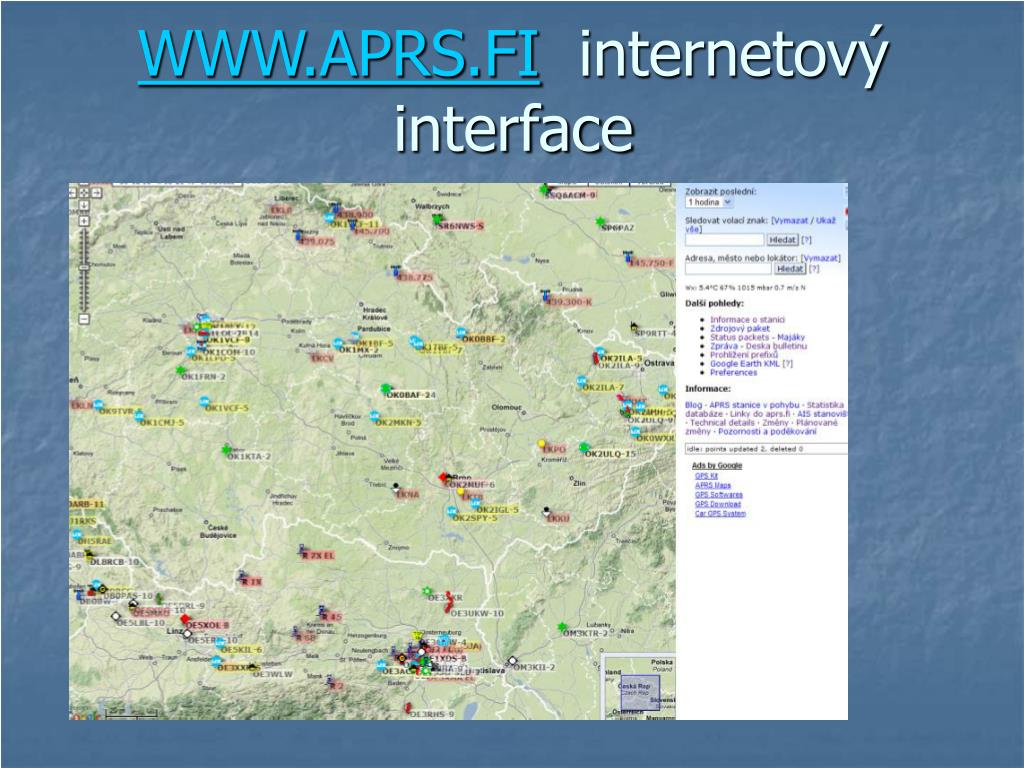Select the blue station icon of OK2MKN-5

click(375, 415)
